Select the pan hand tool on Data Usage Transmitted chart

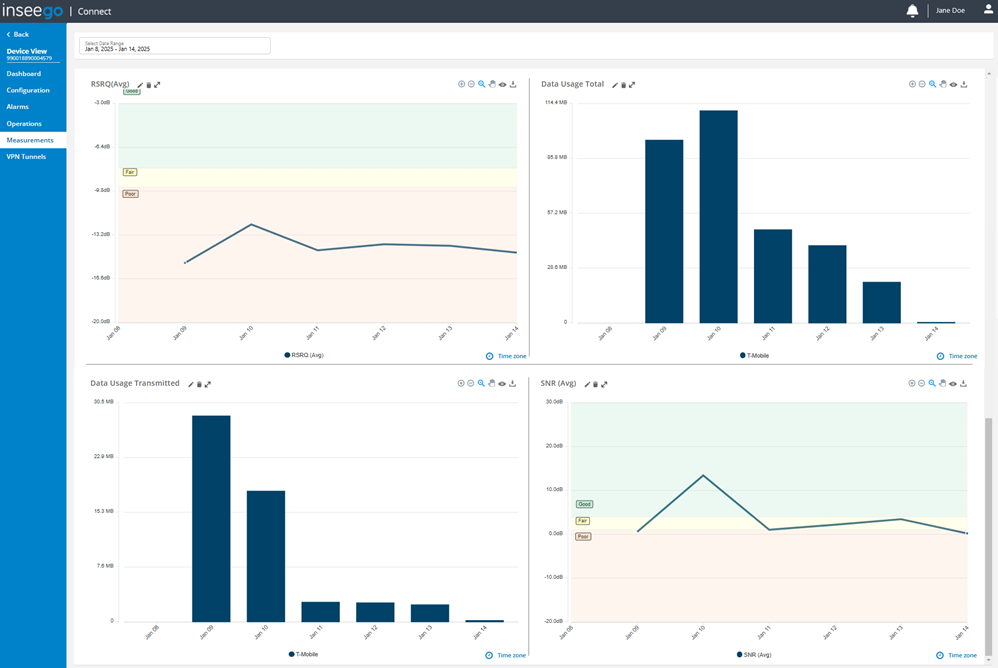coord(492,383)
